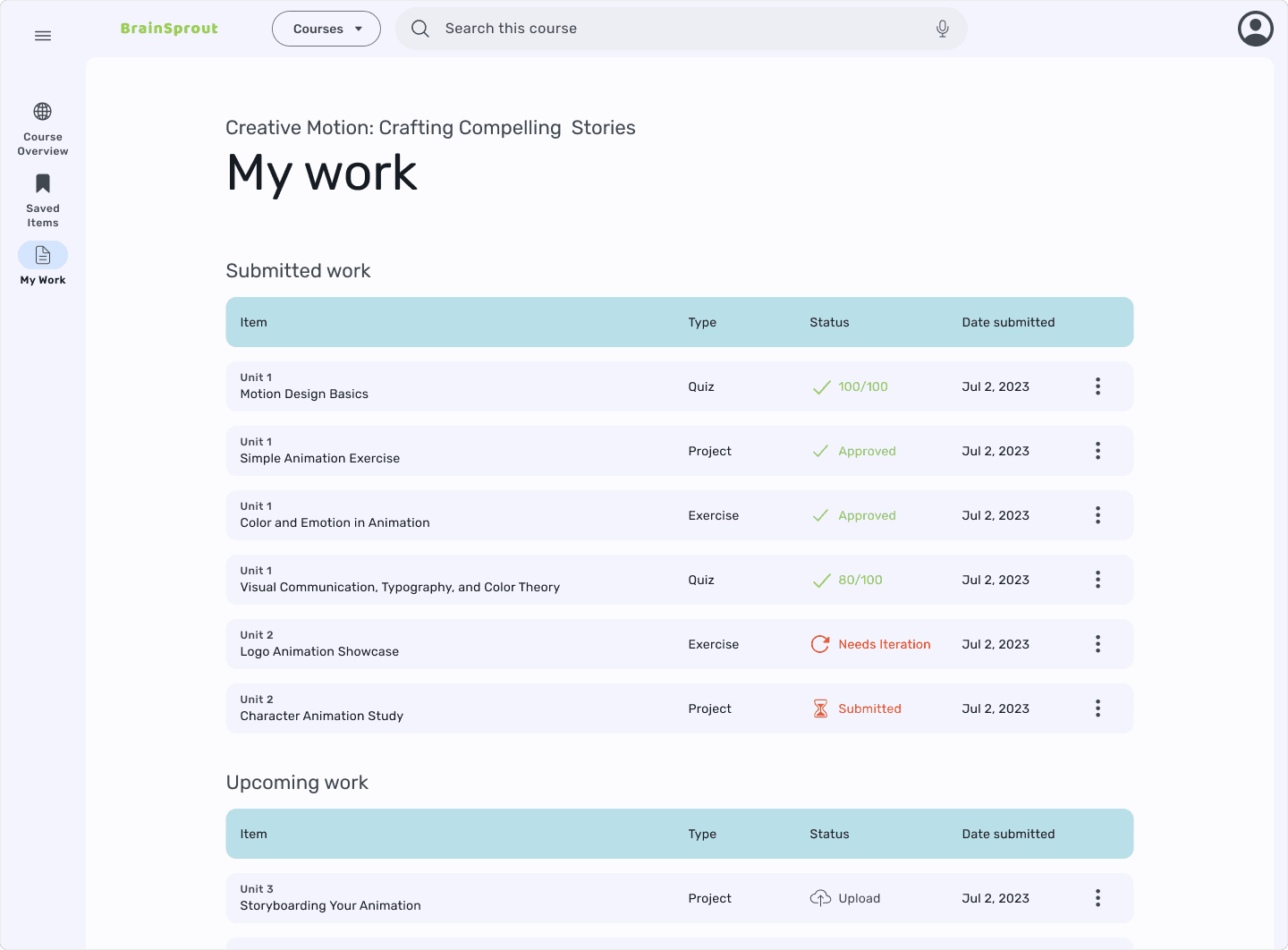The height and width of the screenshot is (950, 1288).
Task: Click Date submitted header in Submitted work table
Action: tap(1008, 322)
